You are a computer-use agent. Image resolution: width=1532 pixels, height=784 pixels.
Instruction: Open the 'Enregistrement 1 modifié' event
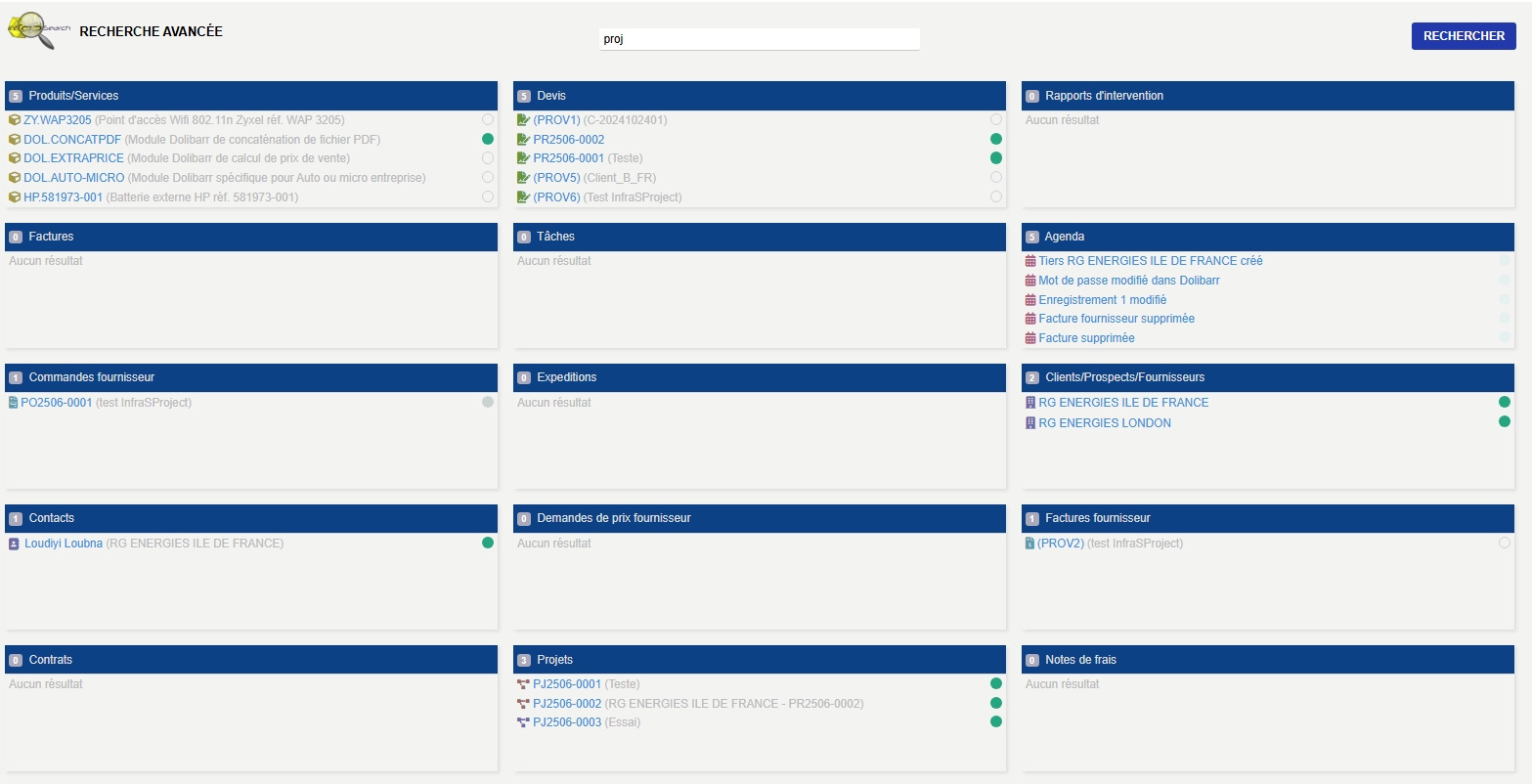pyautogui.click(x=1103, y=300)
